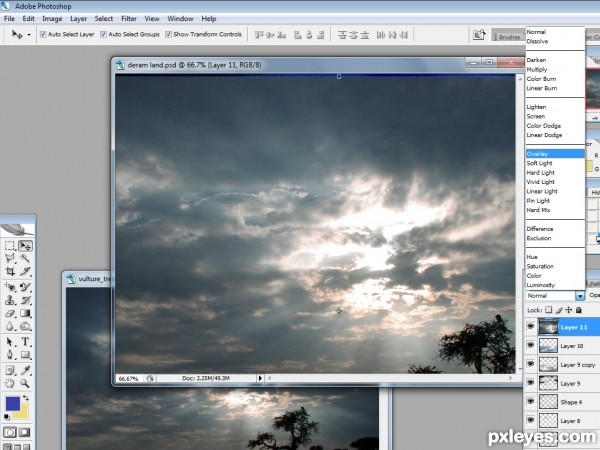600x450 pixels.
Task: Select the Hand tool
Action: coord(10,383)
